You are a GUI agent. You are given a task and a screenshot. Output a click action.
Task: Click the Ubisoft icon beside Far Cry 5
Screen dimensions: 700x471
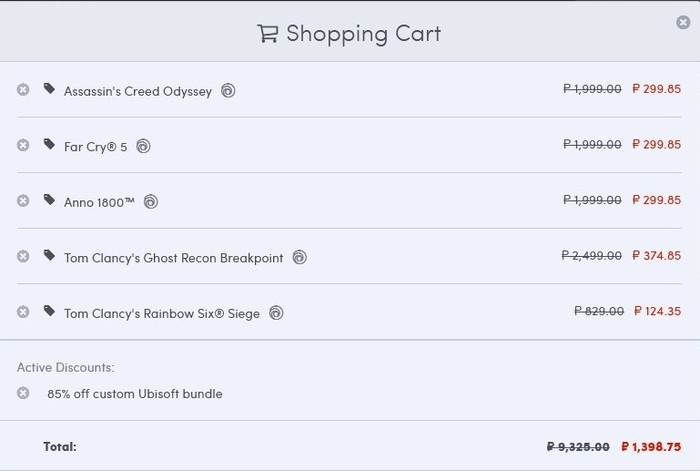143,146
